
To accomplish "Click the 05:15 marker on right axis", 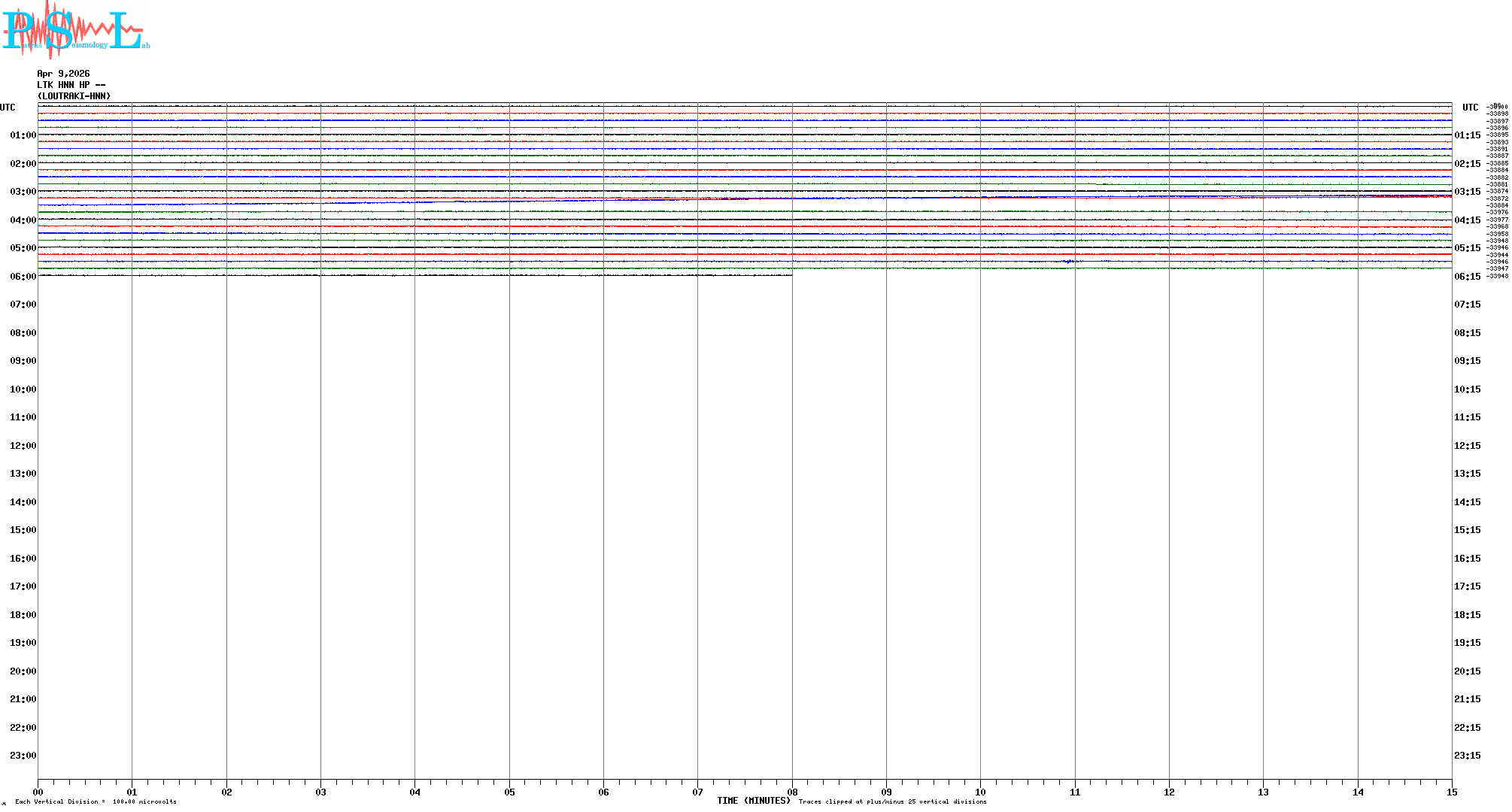I will coord(1467,248).
